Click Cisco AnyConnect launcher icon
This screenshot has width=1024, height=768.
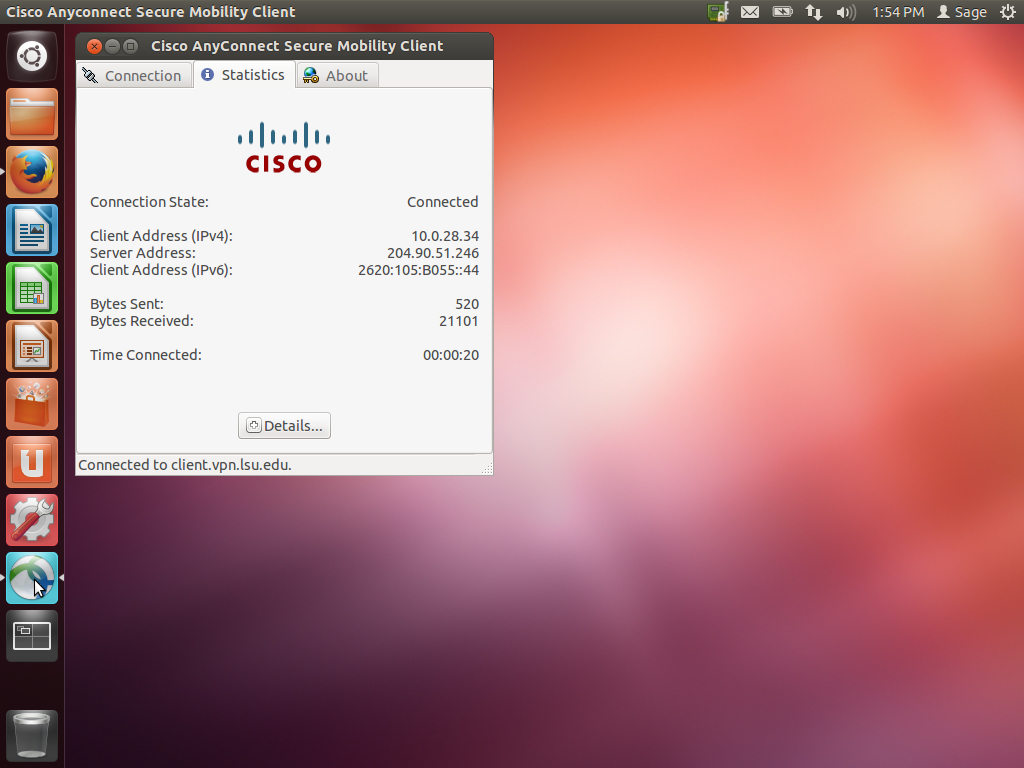[32, 578]
